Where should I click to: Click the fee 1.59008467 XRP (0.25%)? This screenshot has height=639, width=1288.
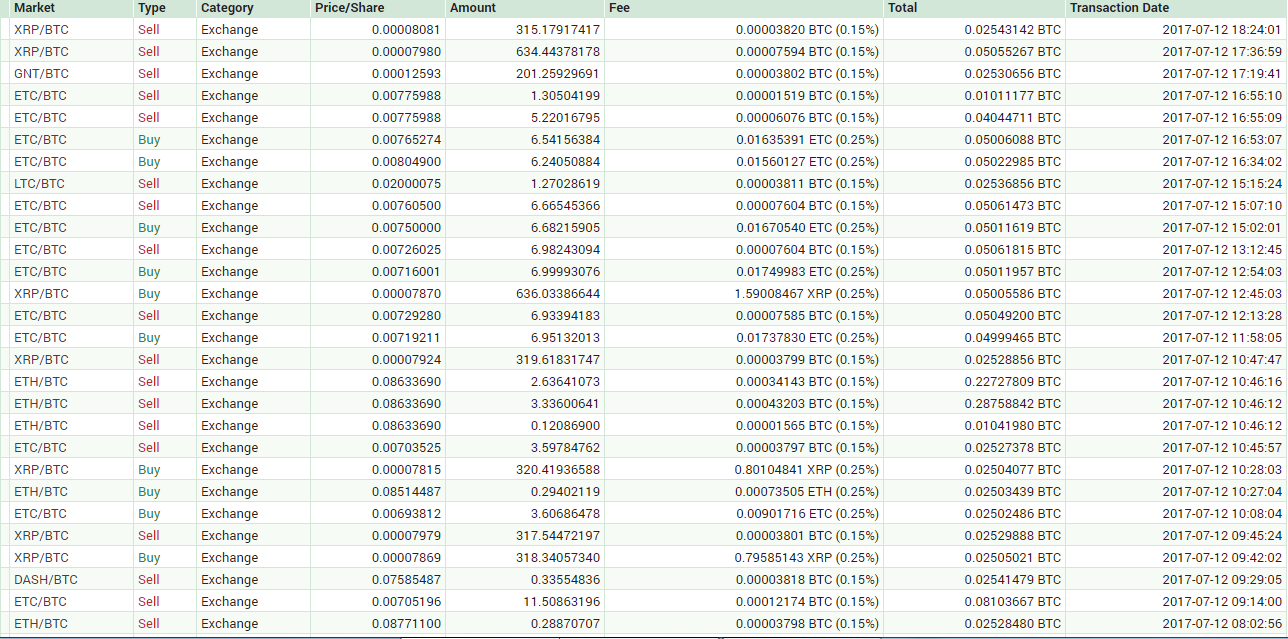coord(807,294)
